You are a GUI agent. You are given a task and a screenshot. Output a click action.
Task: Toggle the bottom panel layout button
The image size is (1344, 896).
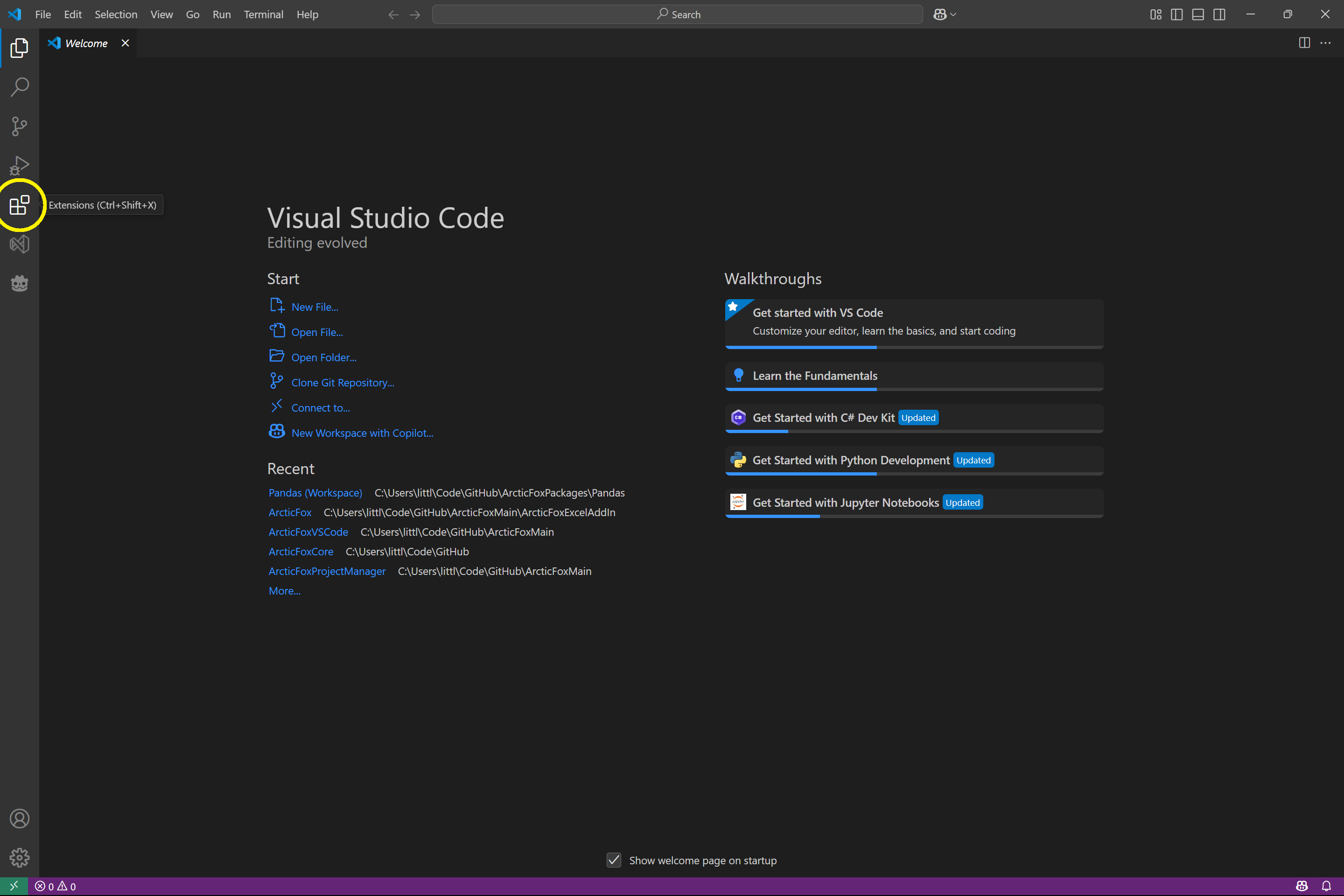1198,14
